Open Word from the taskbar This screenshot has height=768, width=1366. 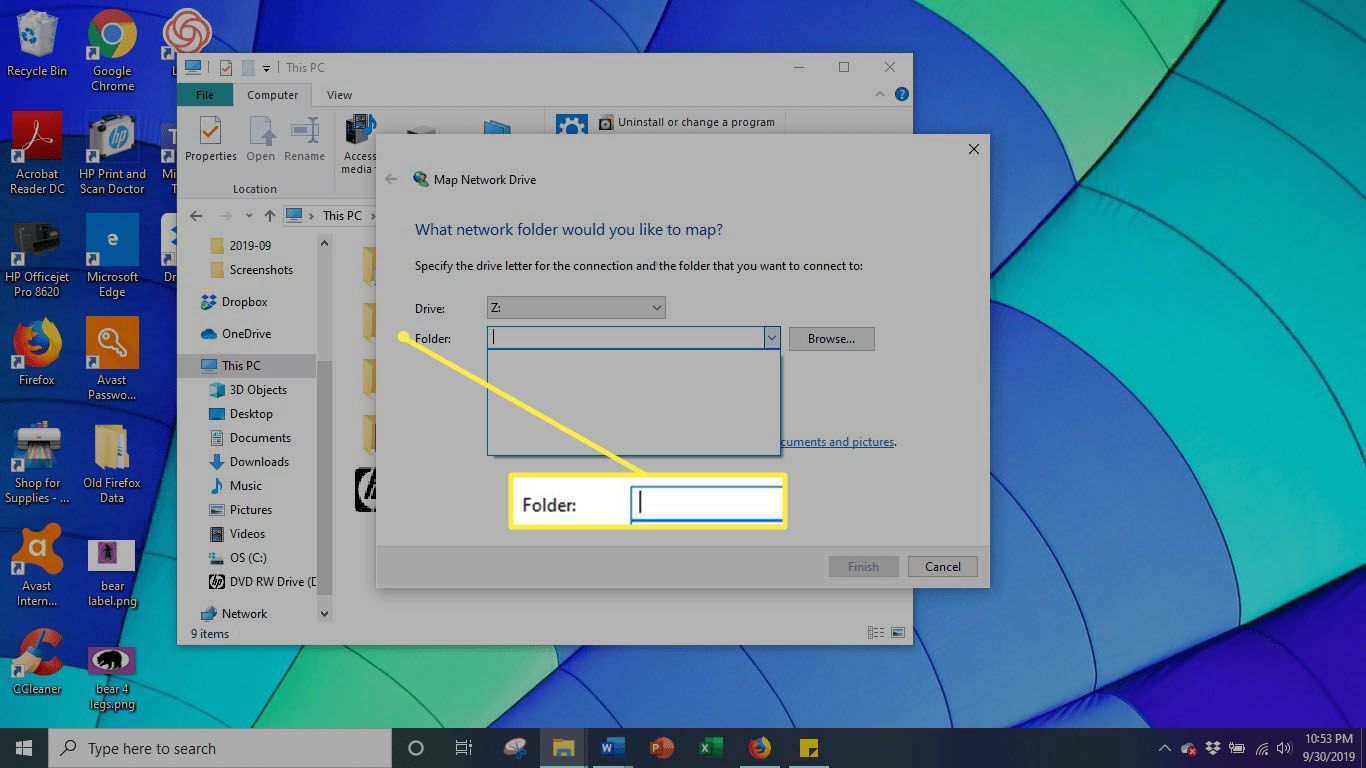click(x=612, y=748)
